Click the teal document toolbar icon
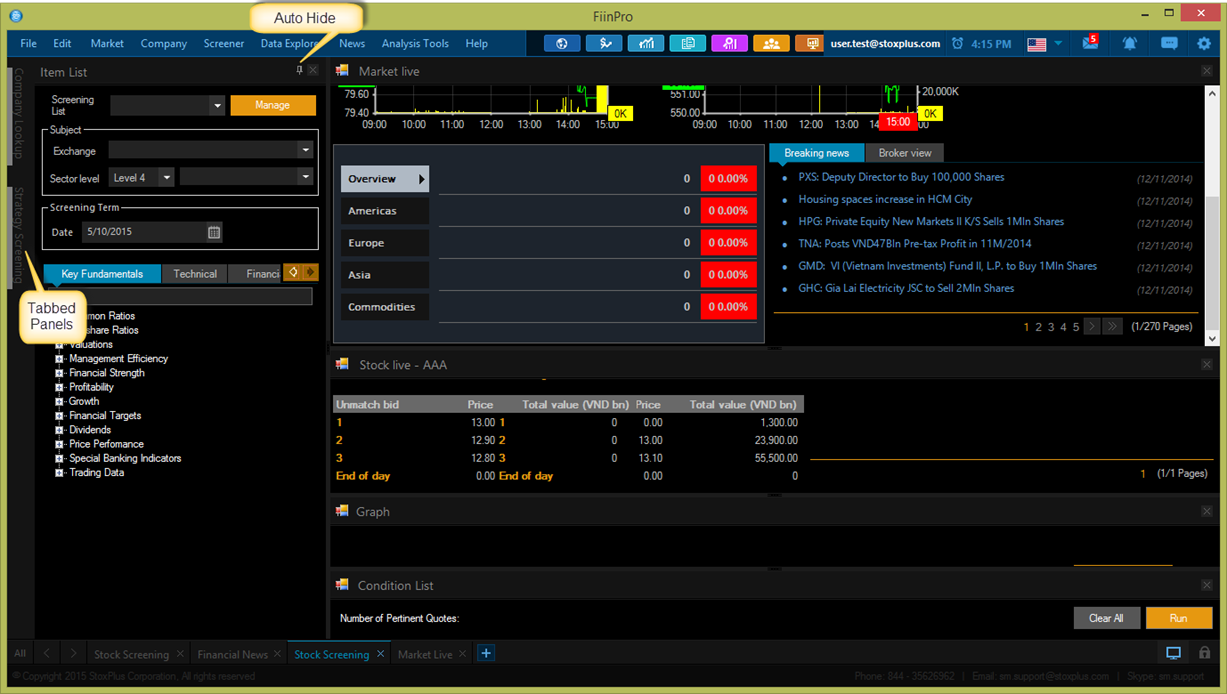Image resolution: width=1227 pixels, height=694 pixels. pos(688,43)
